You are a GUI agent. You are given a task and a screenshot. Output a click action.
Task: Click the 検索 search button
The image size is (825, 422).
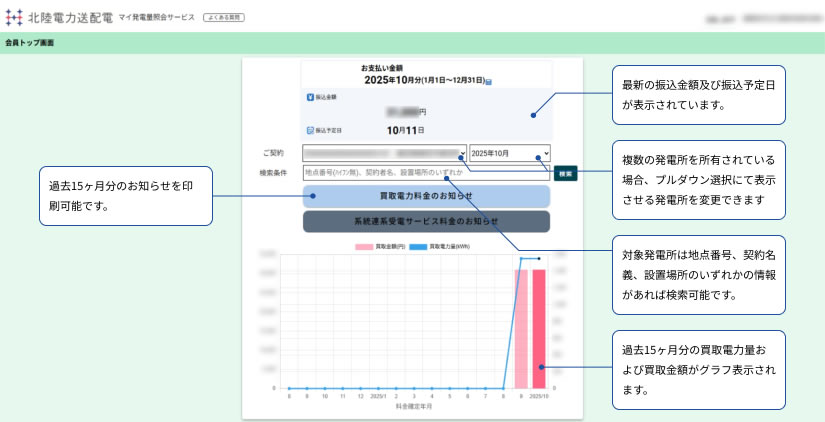[566, 173]
